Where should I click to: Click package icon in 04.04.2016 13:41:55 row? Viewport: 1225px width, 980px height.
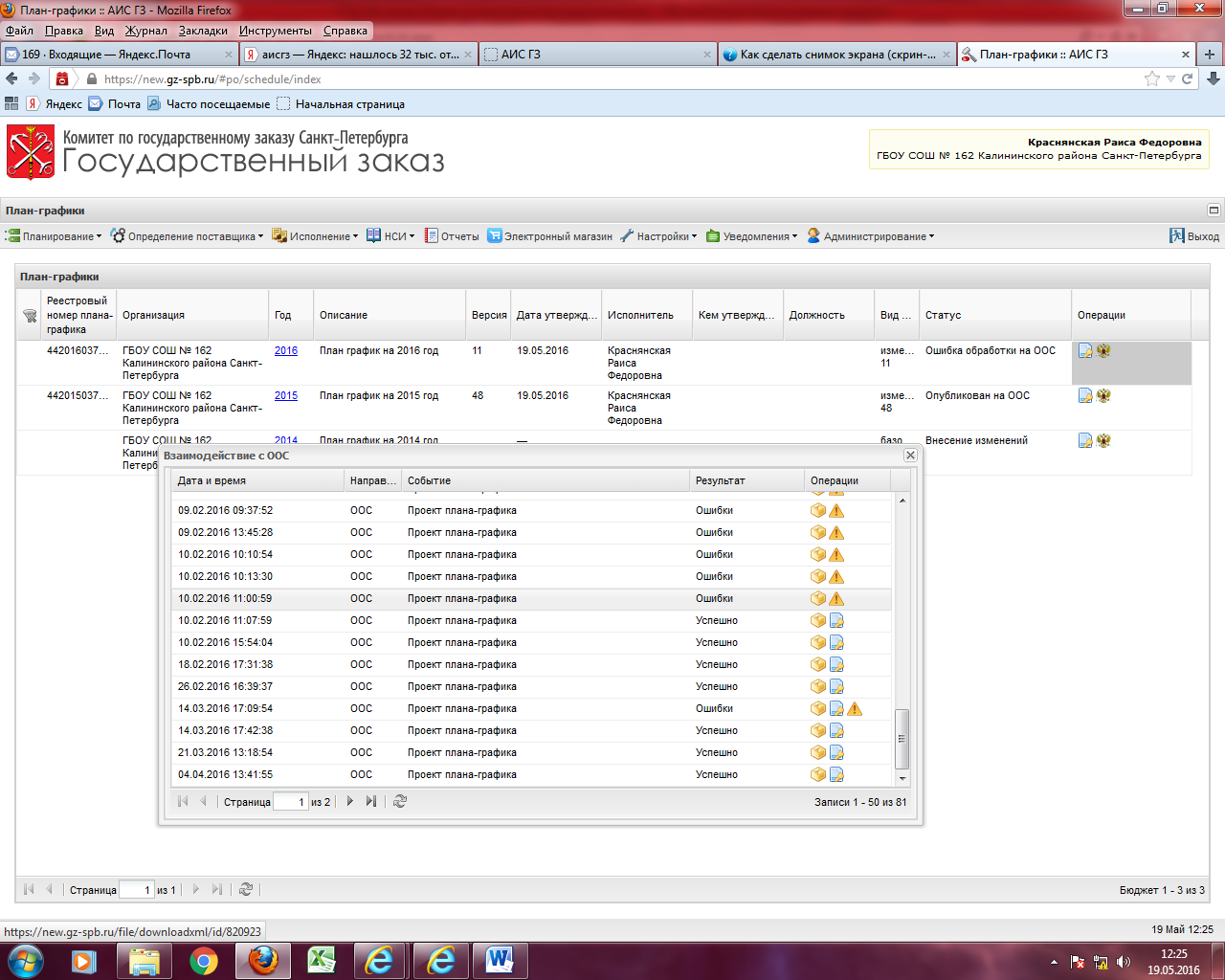(x=818, y=774)
